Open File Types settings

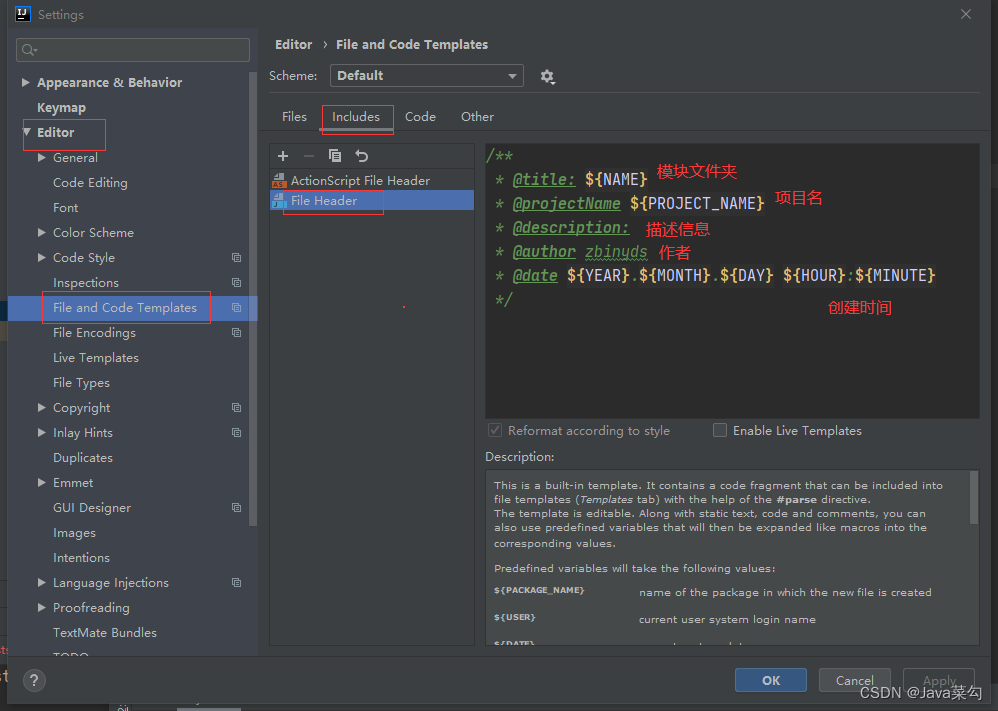(81, 383)
